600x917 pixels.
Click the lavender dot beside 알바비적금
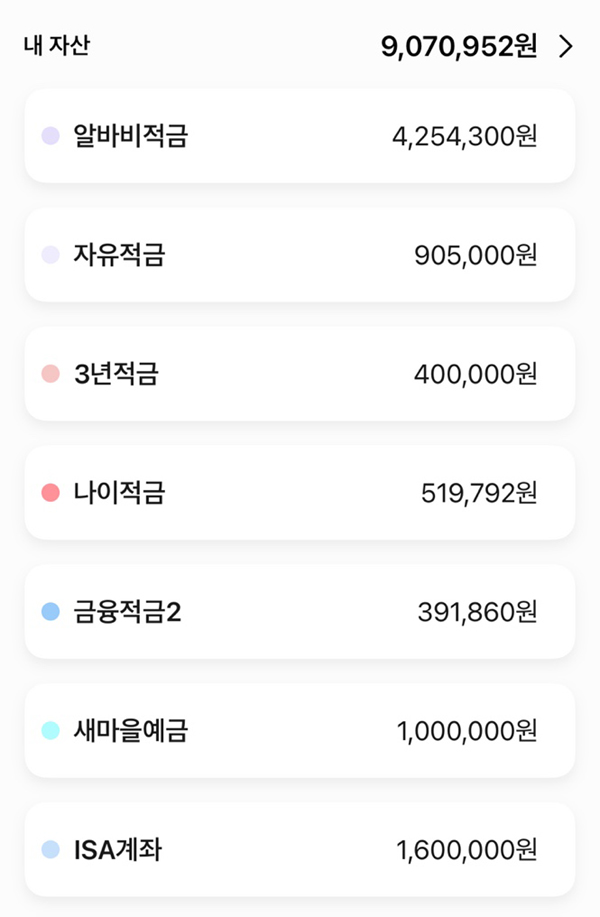[51, 136]
